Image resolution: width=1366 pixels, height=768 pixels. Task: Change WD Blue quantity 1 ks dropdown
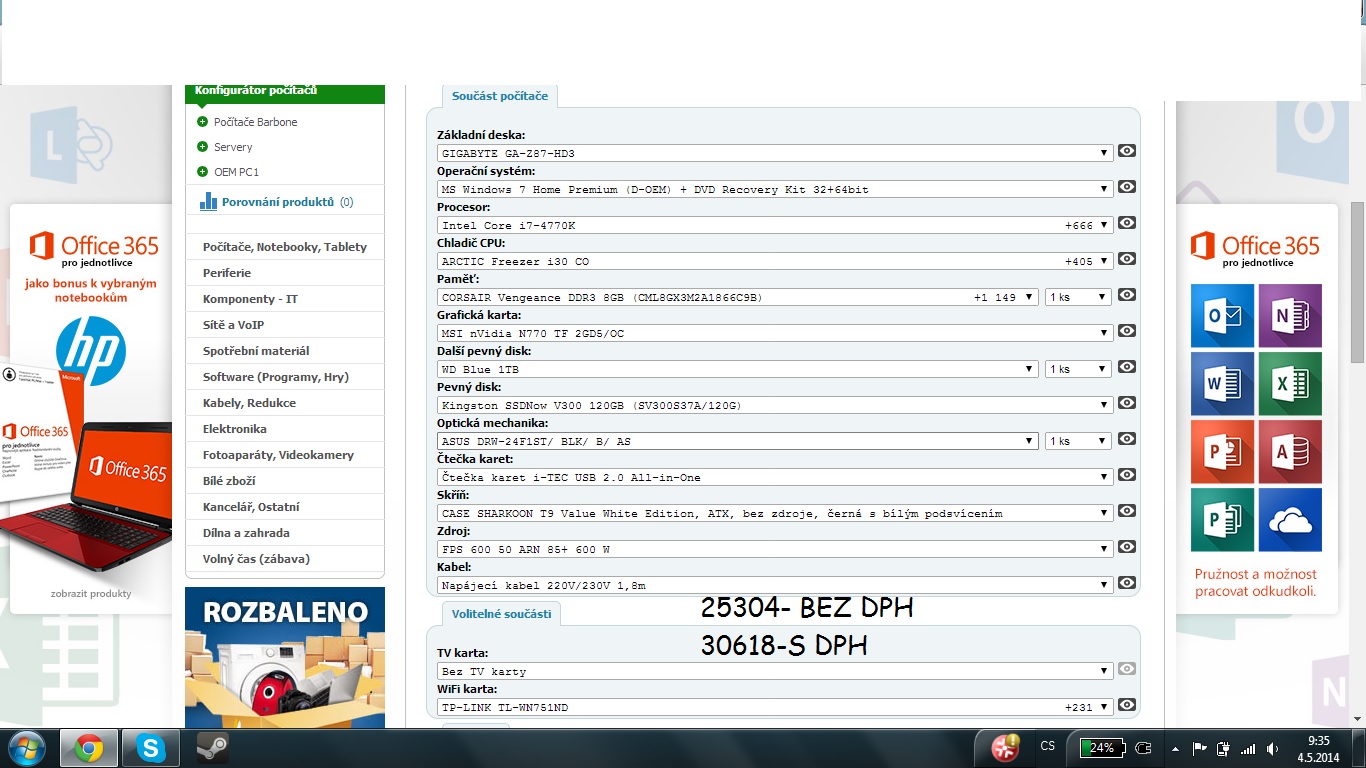coord(1078,369)
